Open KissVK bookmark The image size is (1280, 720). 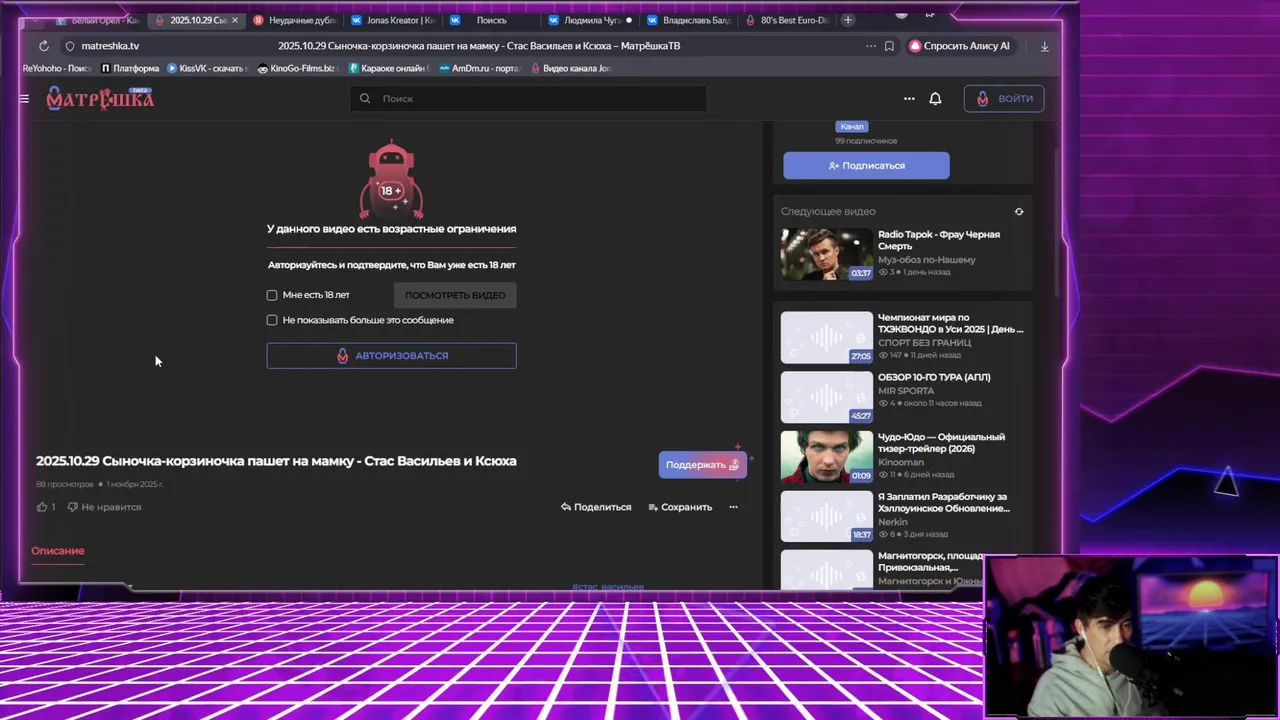(x=207, y=68)
